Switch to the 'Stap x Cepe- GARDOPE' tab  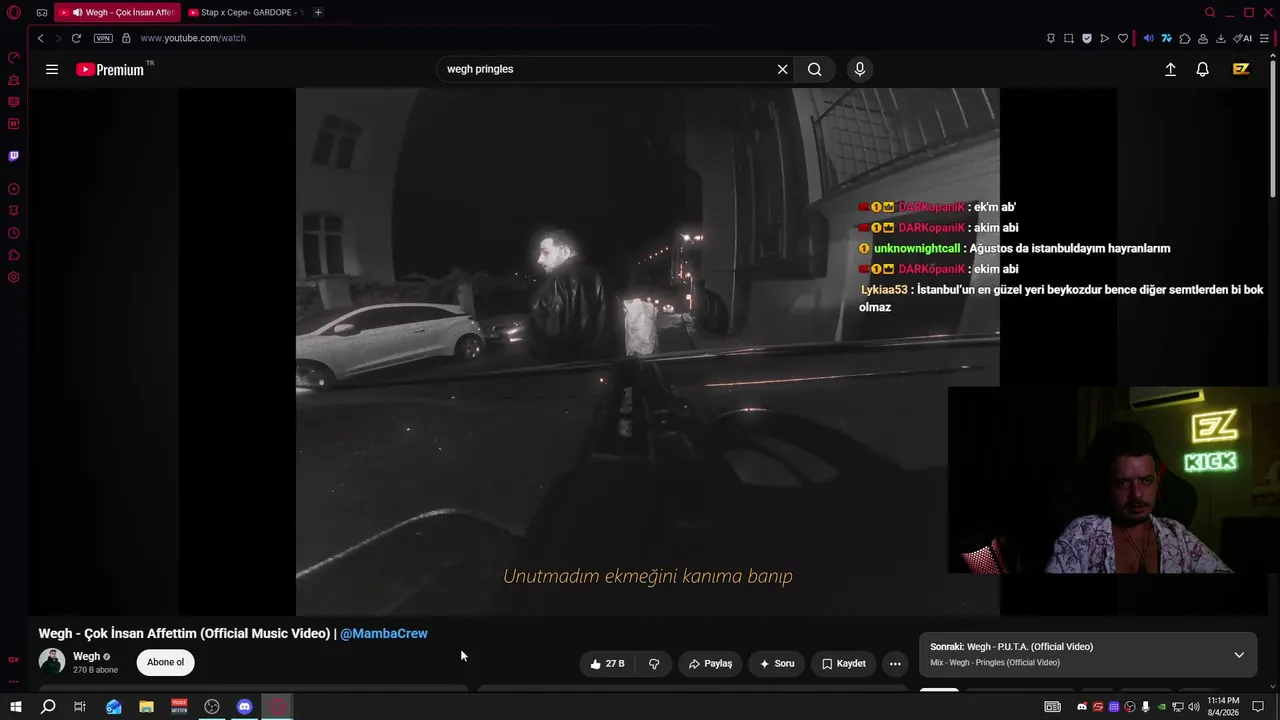click(x=246, y=12)
